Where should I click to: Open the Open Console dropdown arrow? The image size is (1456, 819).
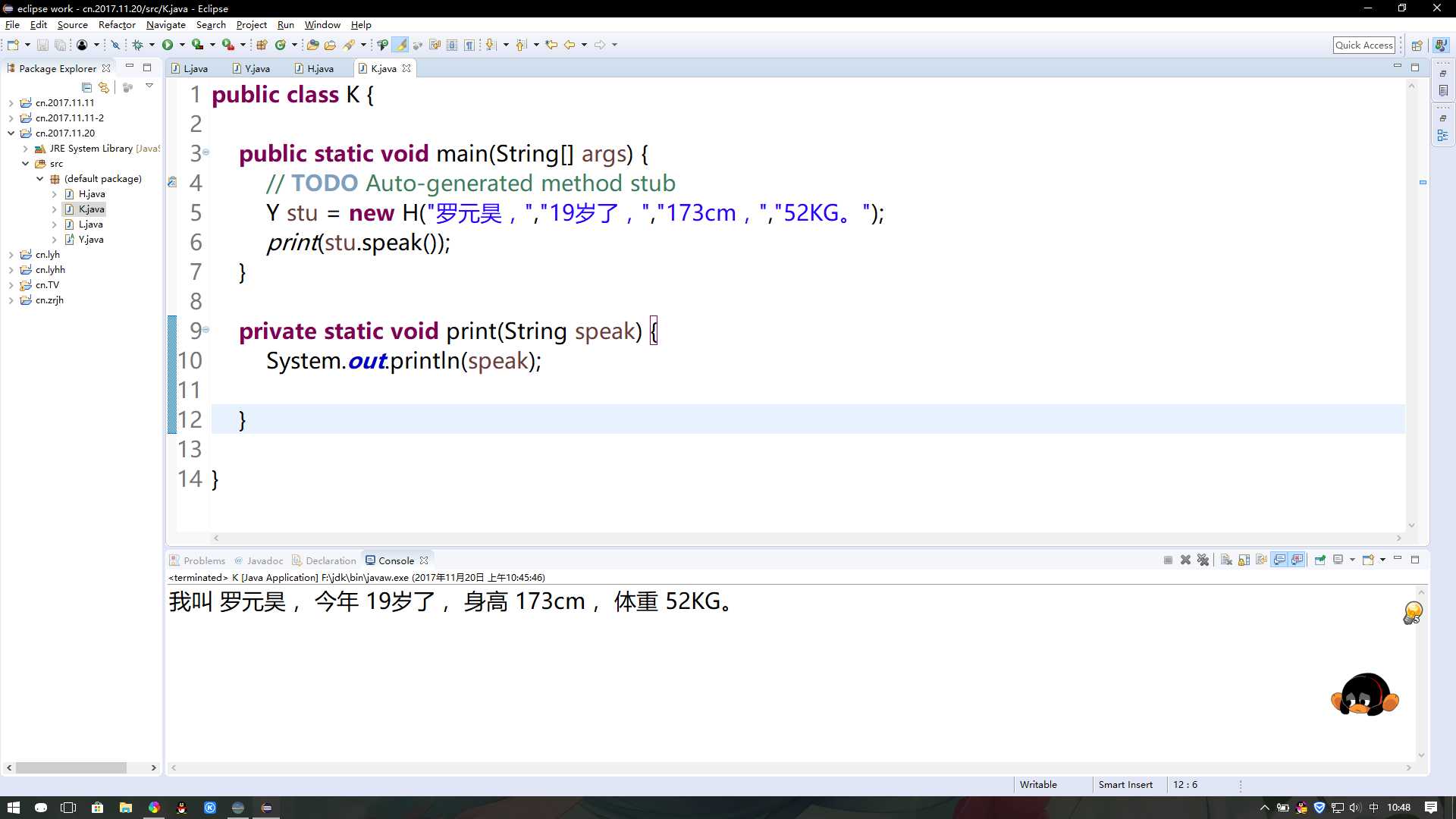[x=1383, y=560]
